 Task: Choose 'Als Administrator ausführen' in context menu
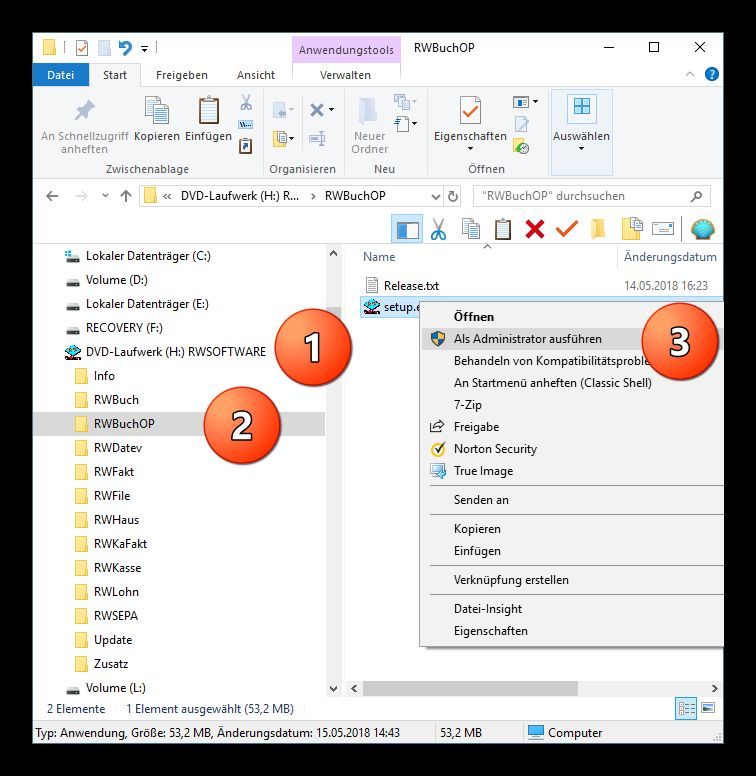[x=527, y=339]
